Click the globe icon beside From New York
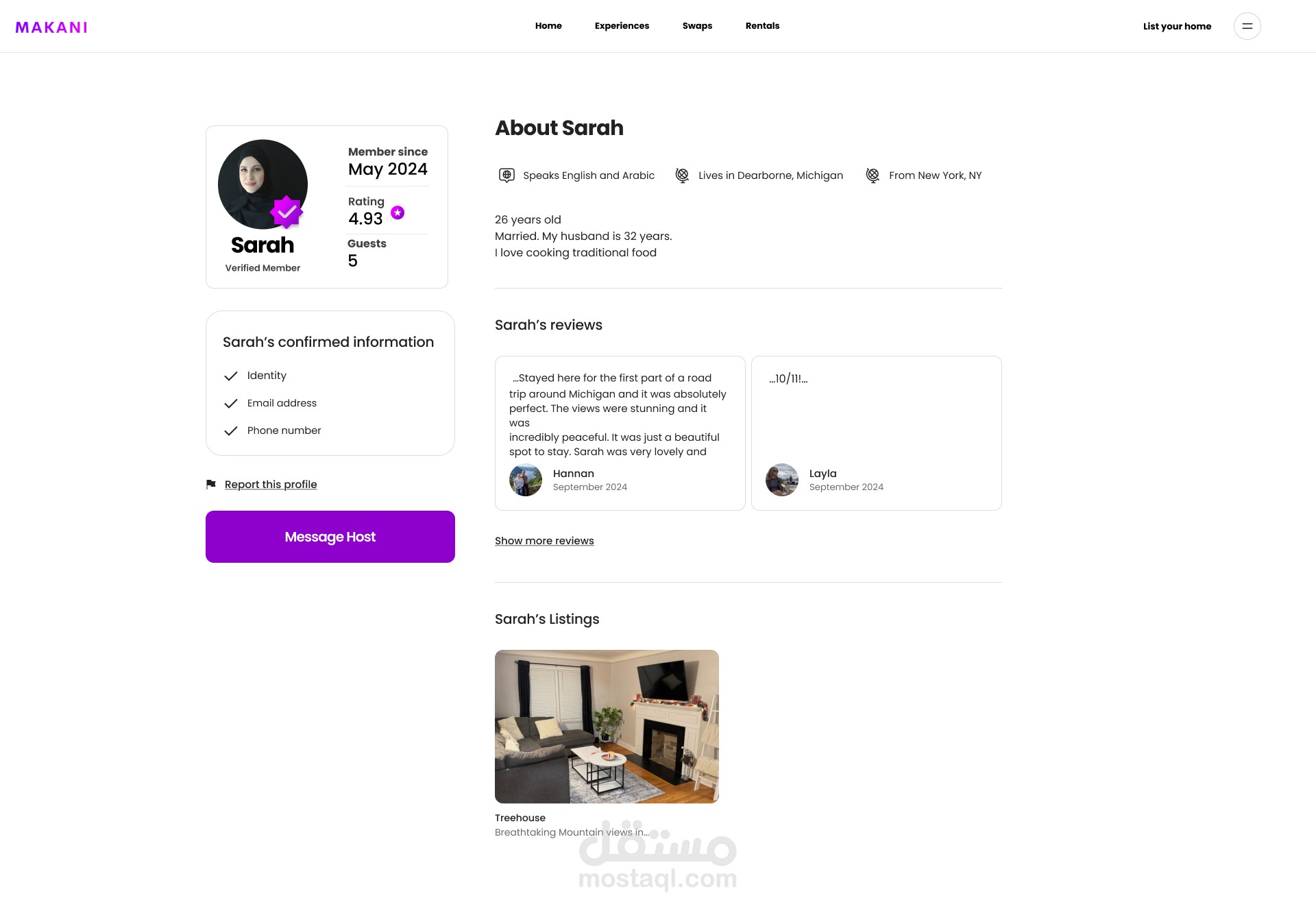Viewport: 1316px width, 911px height. pyautogui.click(x=873, y=175)
